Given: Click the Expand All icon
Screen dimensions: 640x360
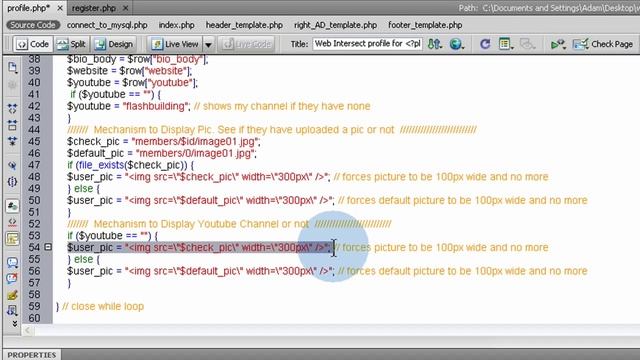Looking at the screenshot, I should pos(12,141).
